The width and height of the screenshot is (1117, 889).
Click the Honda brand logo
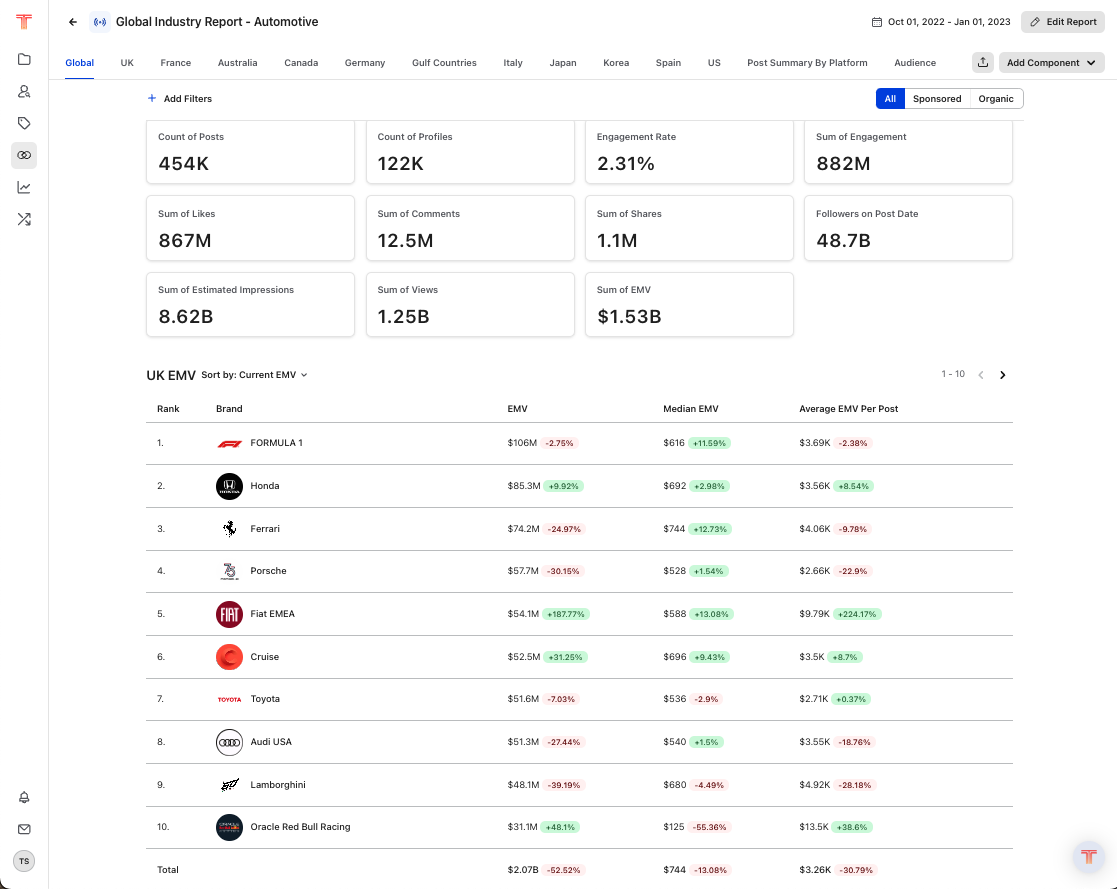pos(229,486)
